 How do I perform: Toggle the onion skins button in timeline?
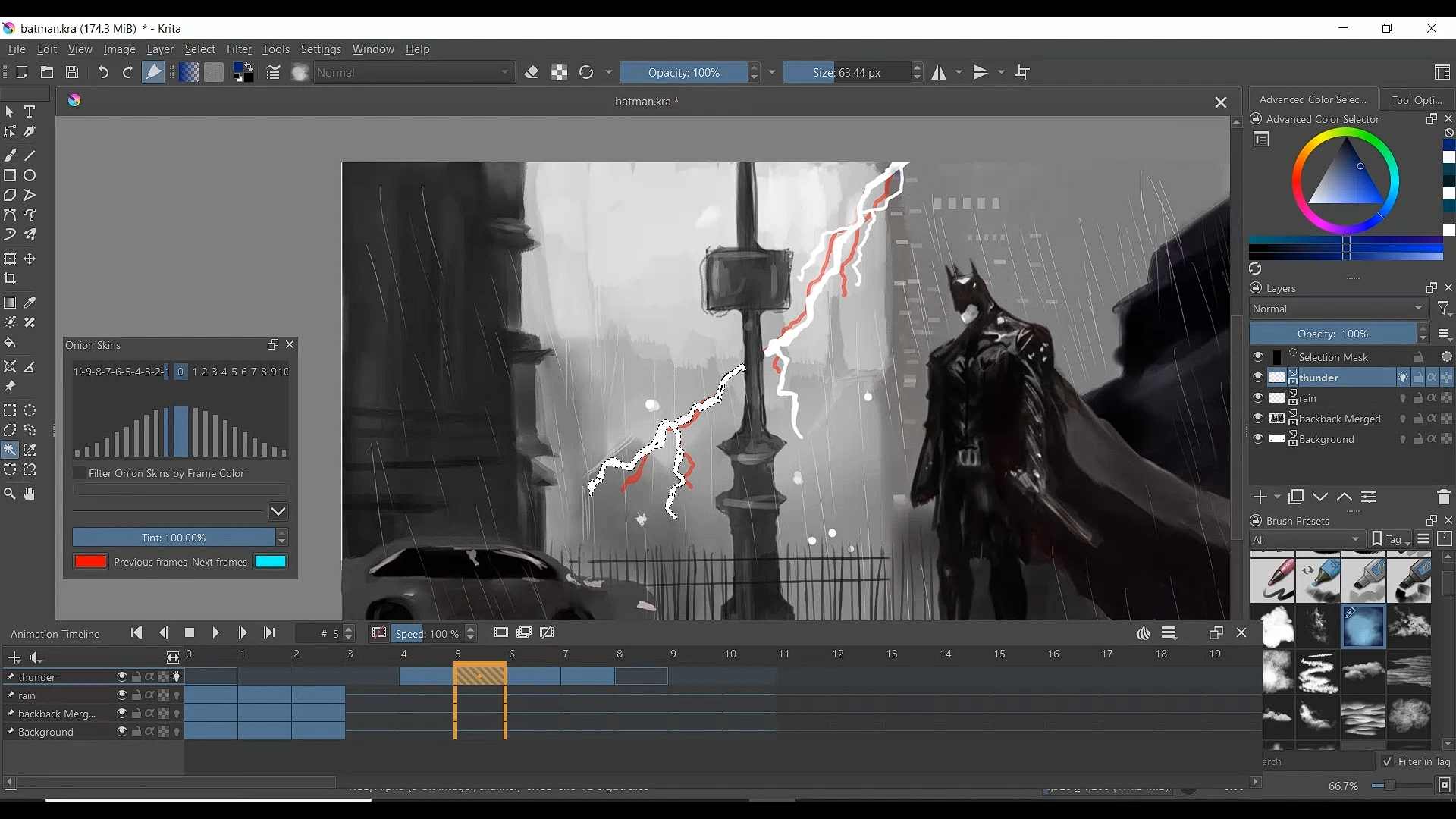tap(1144, 634)
